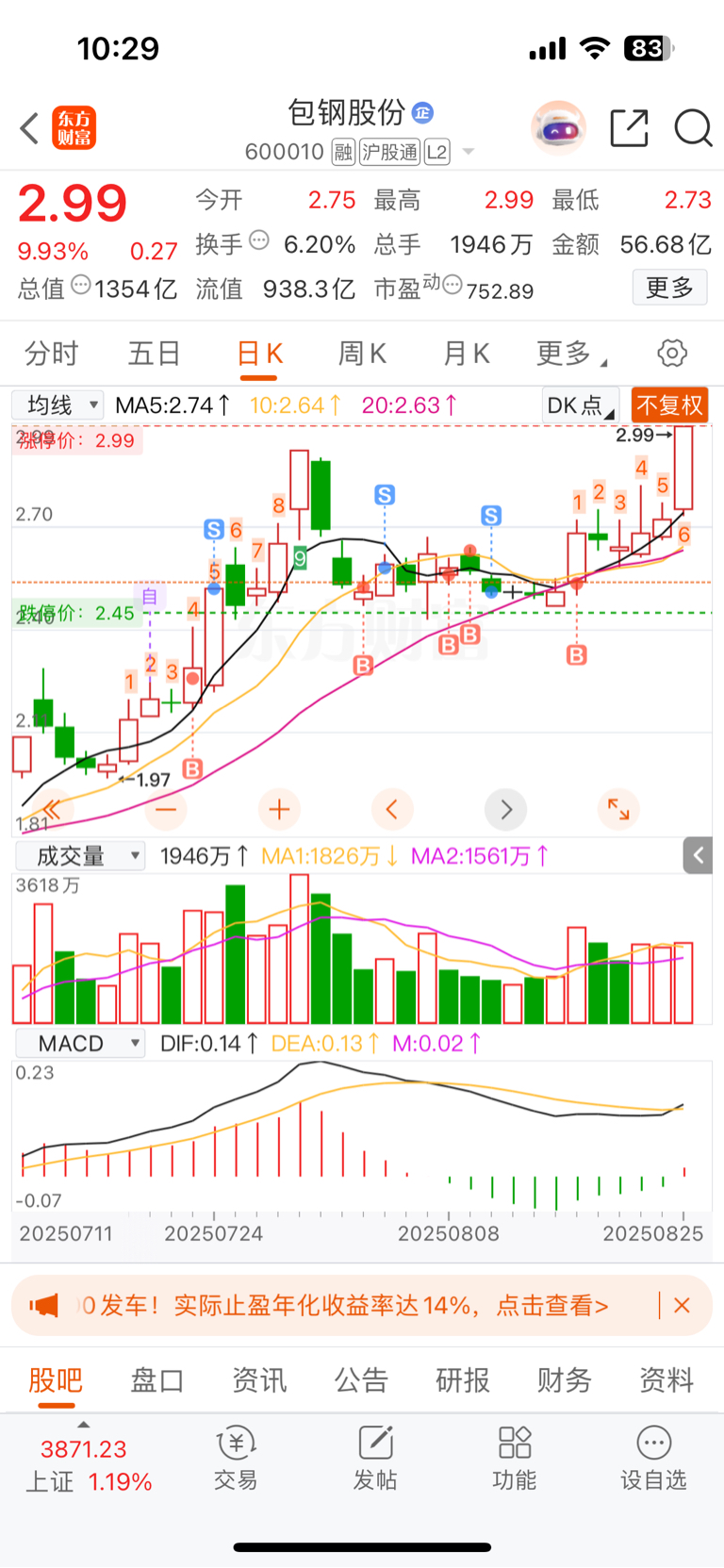
Task: Open the 功能 grid icon
Action: (x=515, y=1443)
